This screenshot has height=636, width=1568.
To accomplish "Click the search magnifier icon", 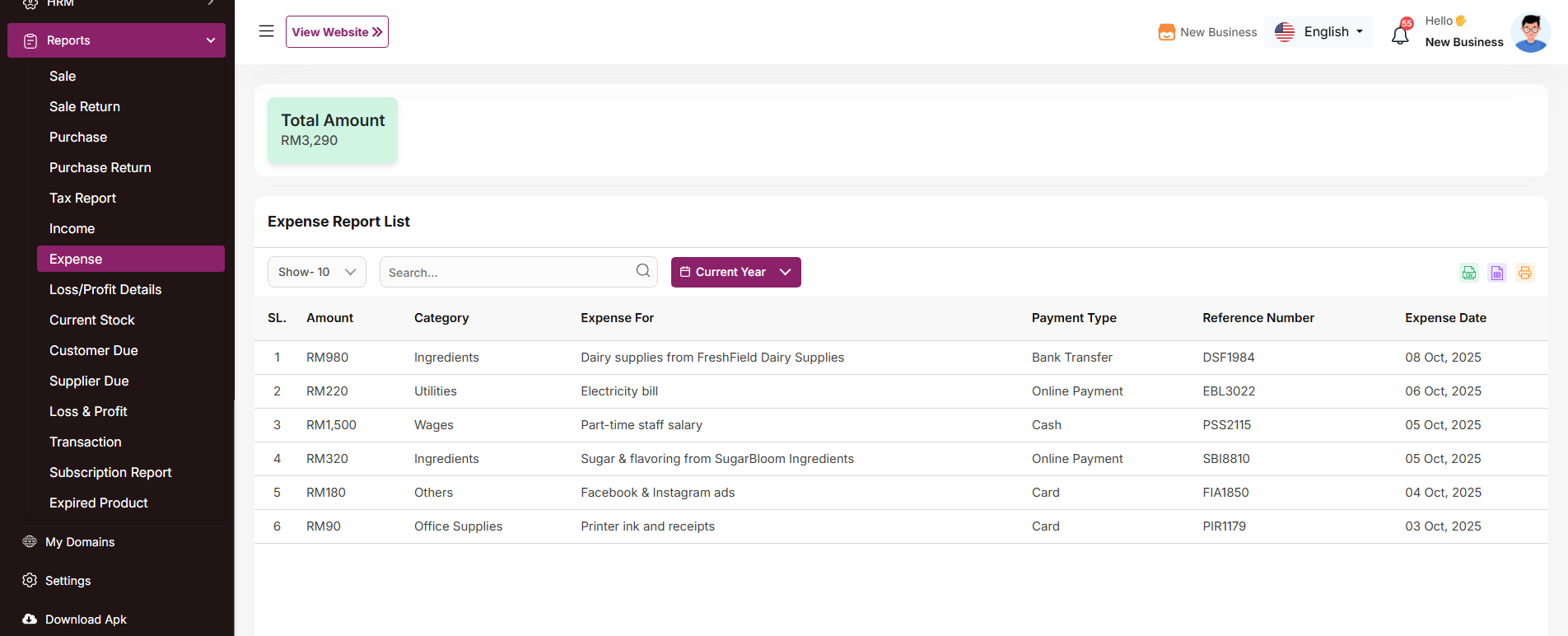I will [643, 271].
